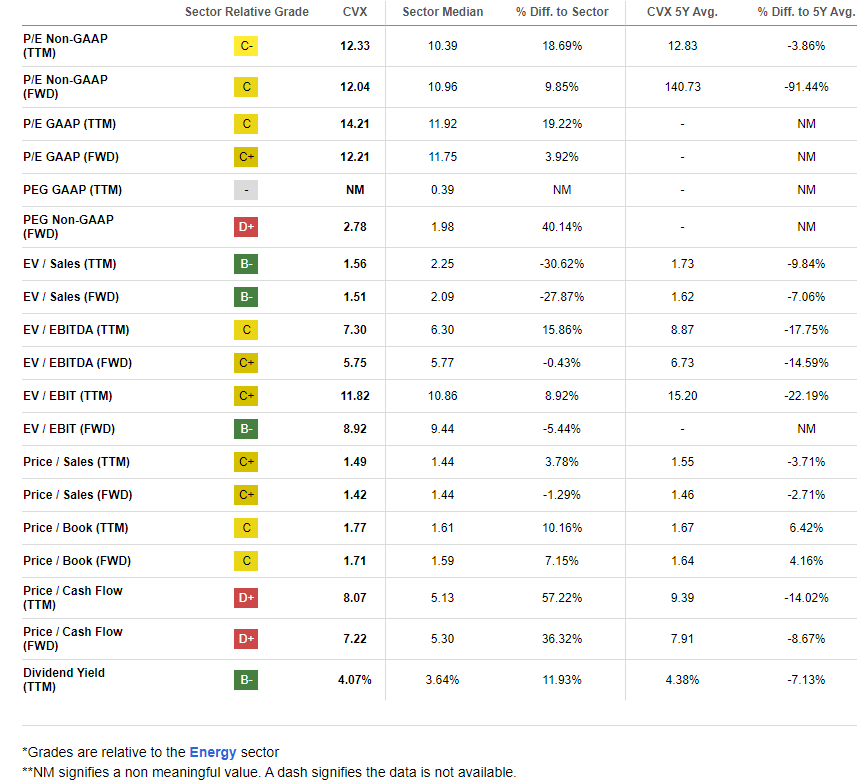This screenshot has height=782, width=857.
Task: Sort by the CVX column header
Action: (x=354, y=13)
